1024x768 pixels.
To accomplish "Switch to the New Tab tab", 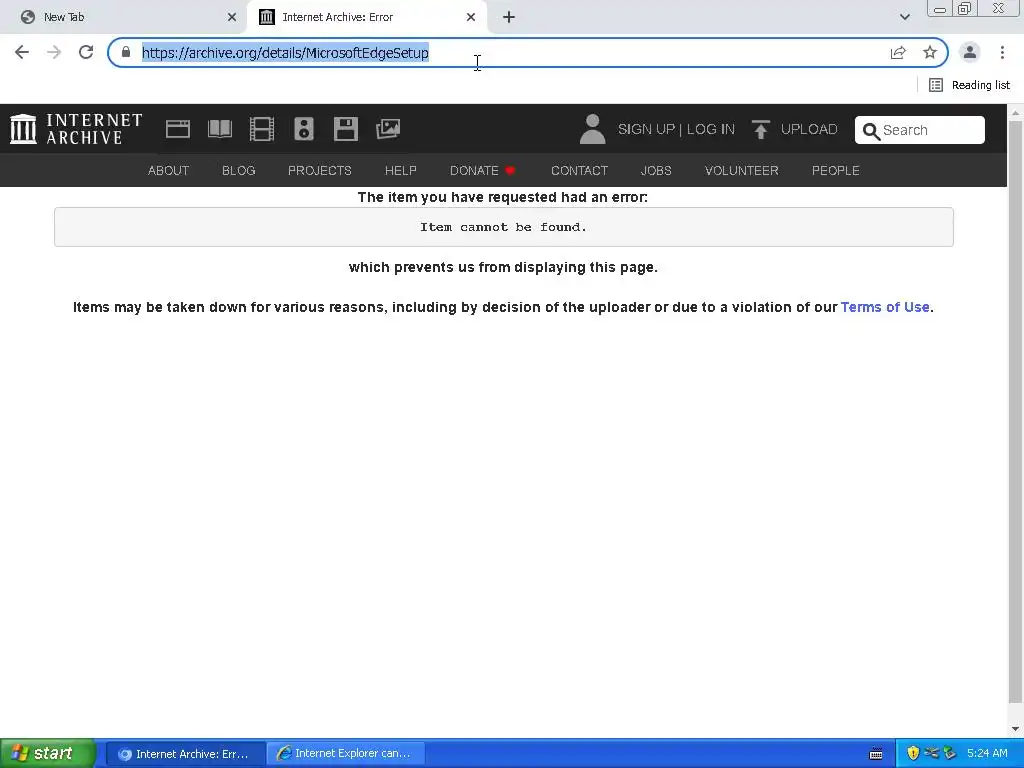I will 123,17.
